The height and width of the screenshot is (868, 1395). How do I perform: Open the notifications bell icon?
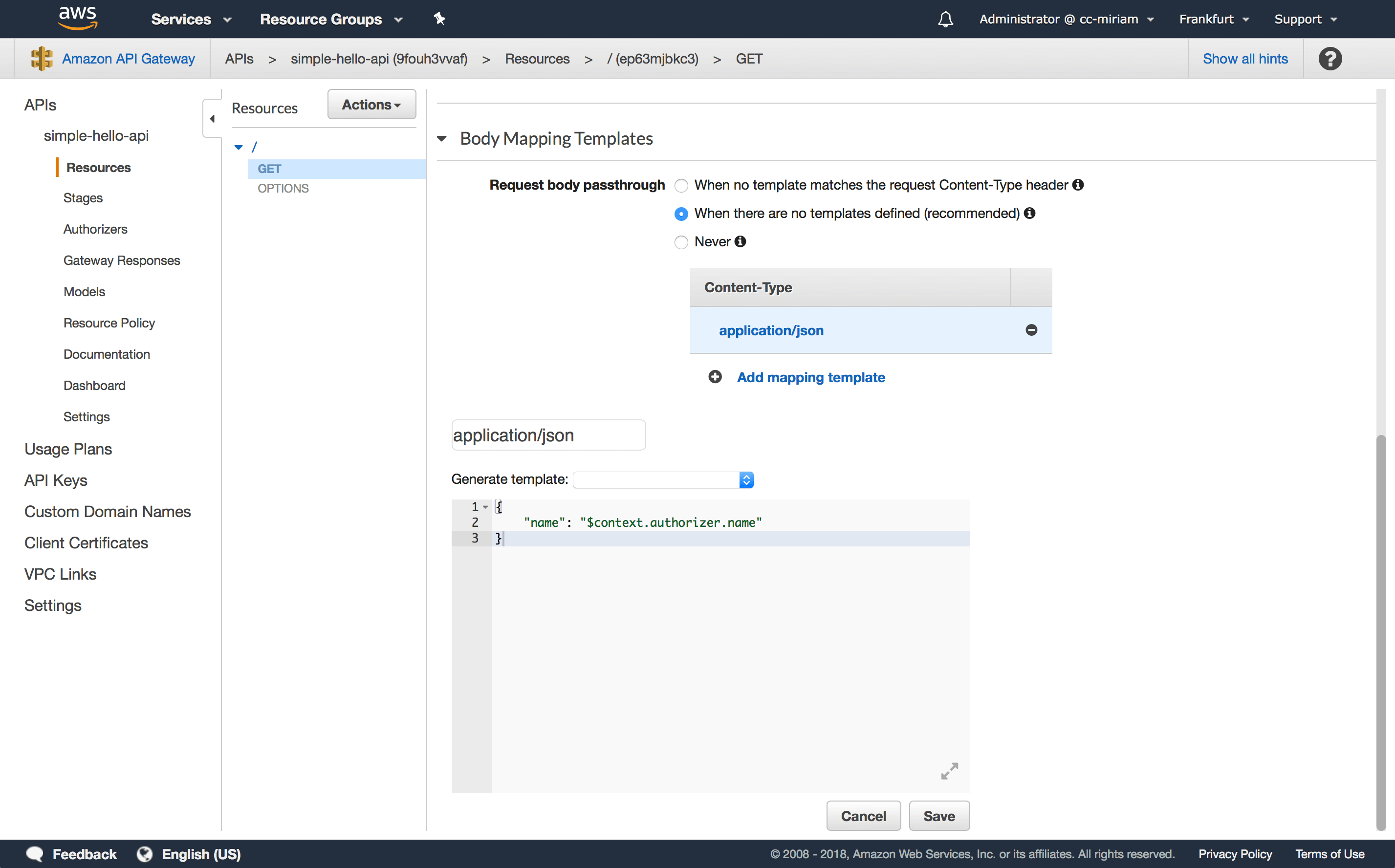click(945, 20)
